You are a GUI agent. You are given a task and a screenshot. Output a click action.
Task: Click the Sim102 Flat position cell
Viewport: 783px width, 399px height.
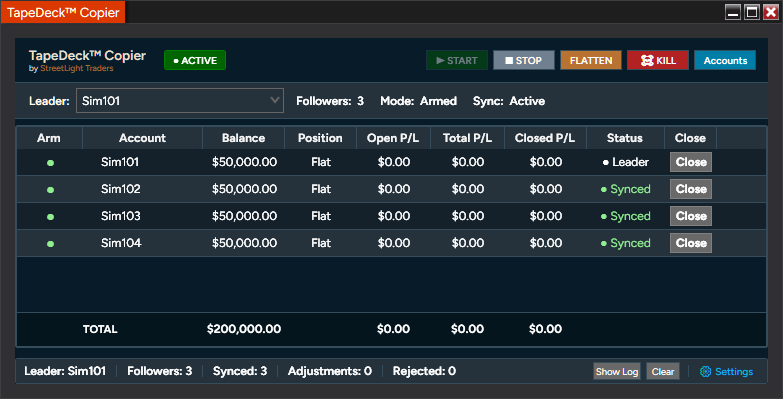click(321, 189)
